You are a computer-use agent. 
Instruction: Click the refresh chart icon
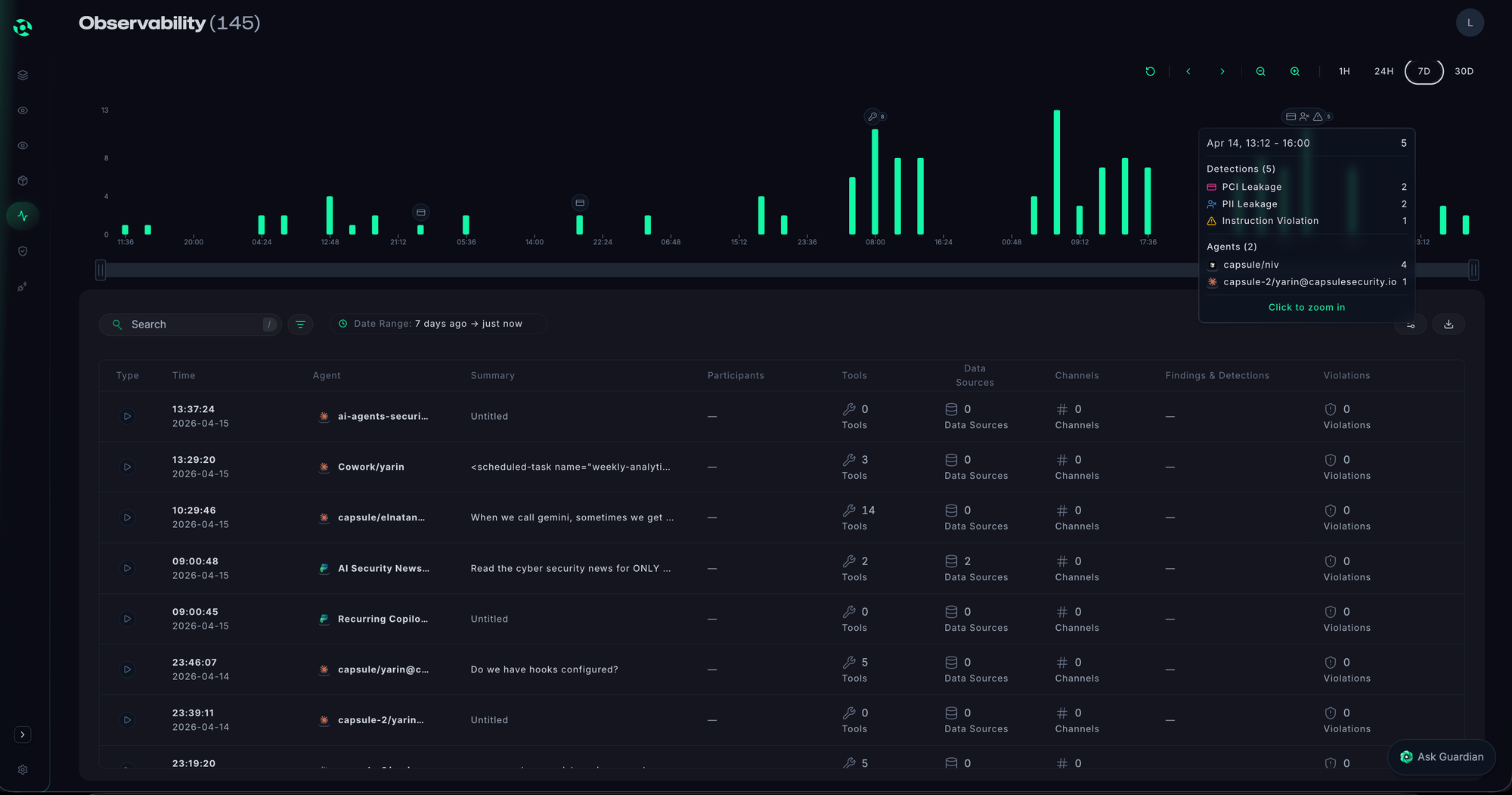click(1150, 71)
